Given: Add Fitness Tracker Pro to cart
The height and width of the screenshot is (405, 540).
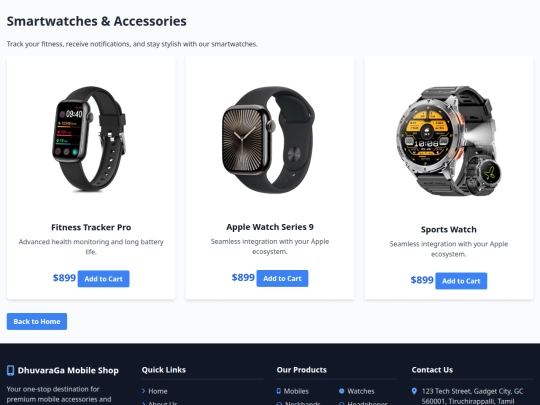Looking at the screenshot, I should click(x=104, y=279).
